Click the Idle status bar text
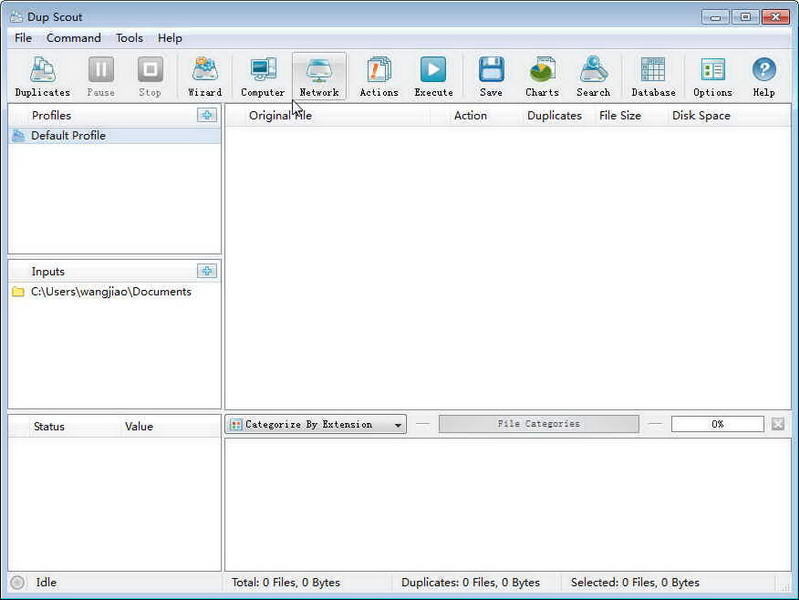 pos(46,582)
